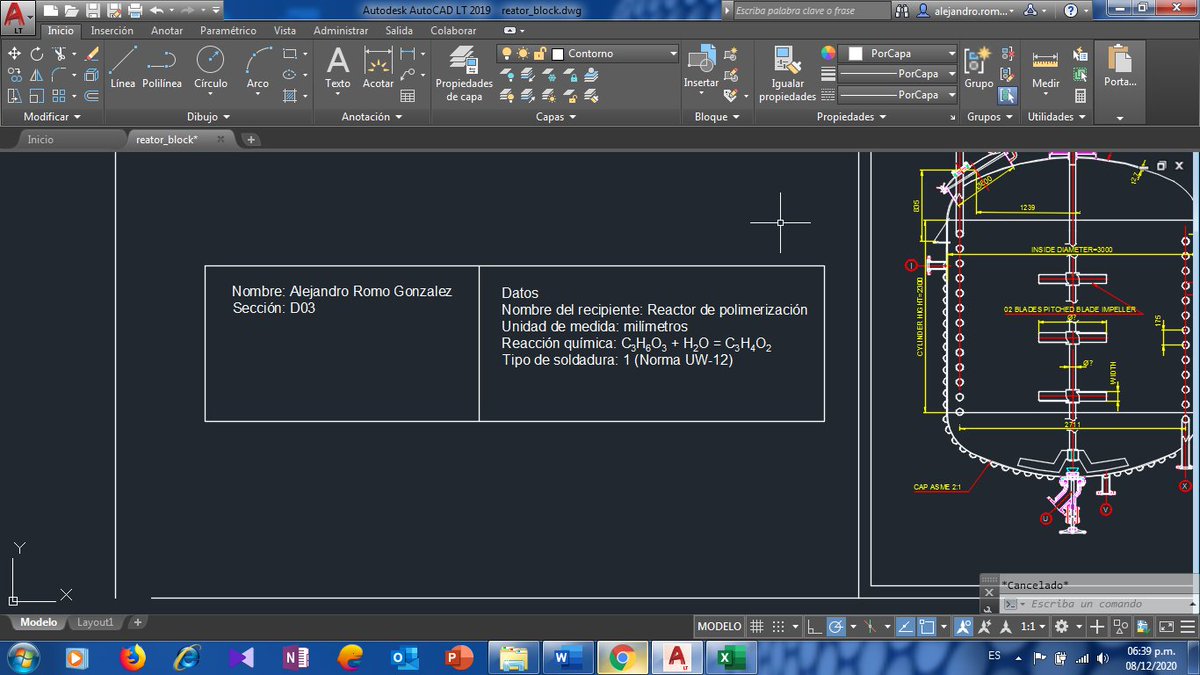Screen dimensions: 1200x675
Task: Open the Help question mark button
Action: (1071, 10)
